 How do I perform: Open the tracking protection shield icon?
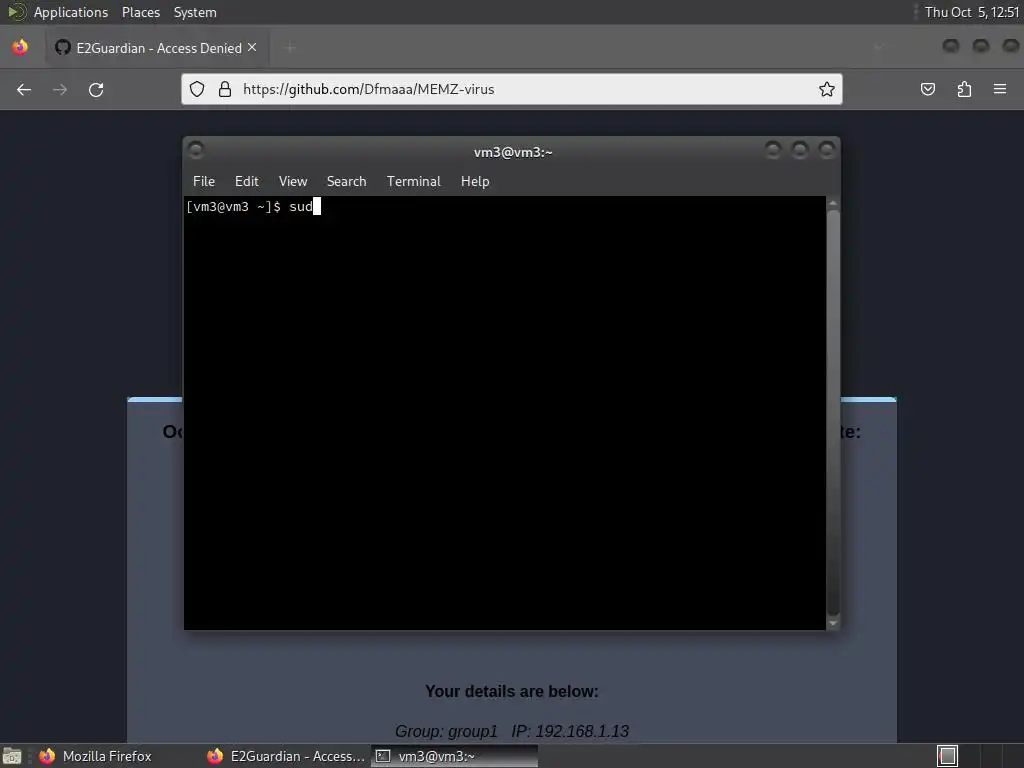(x=197, y=89)
